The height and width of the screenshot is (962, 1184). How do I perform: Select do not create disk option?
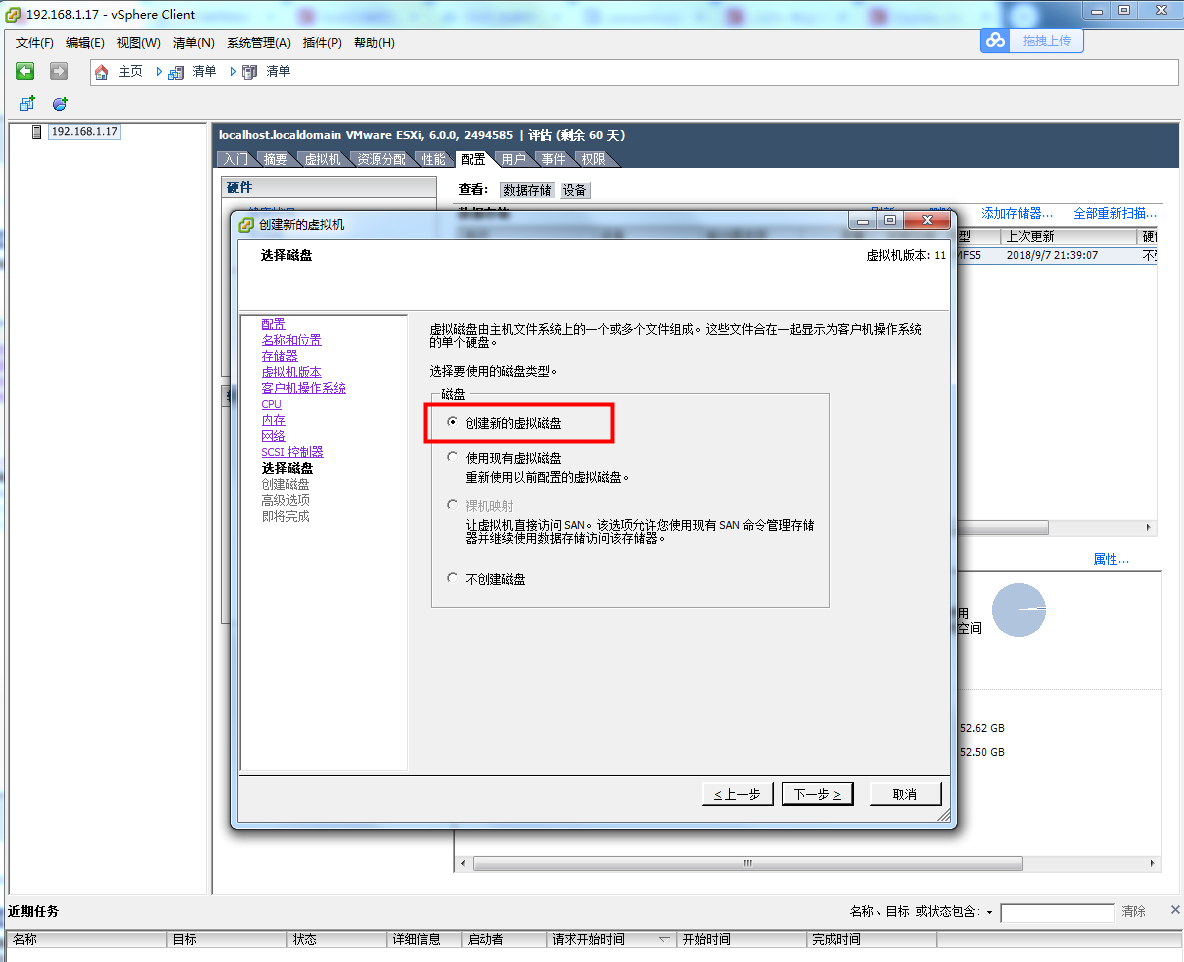452,578
